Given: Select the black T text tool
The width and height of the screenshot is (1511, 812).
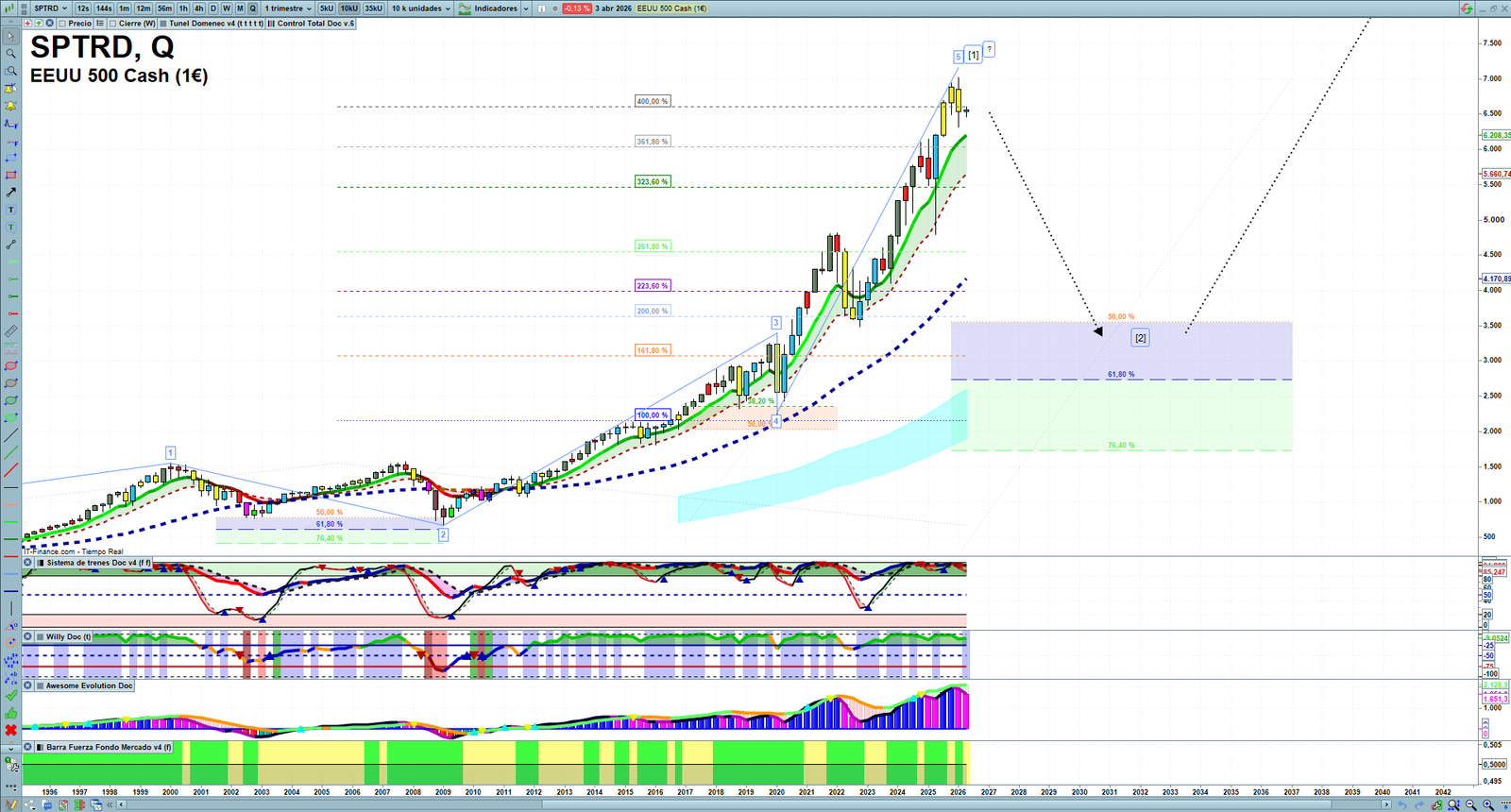Looking at the screenshot, I should (10, 210).
